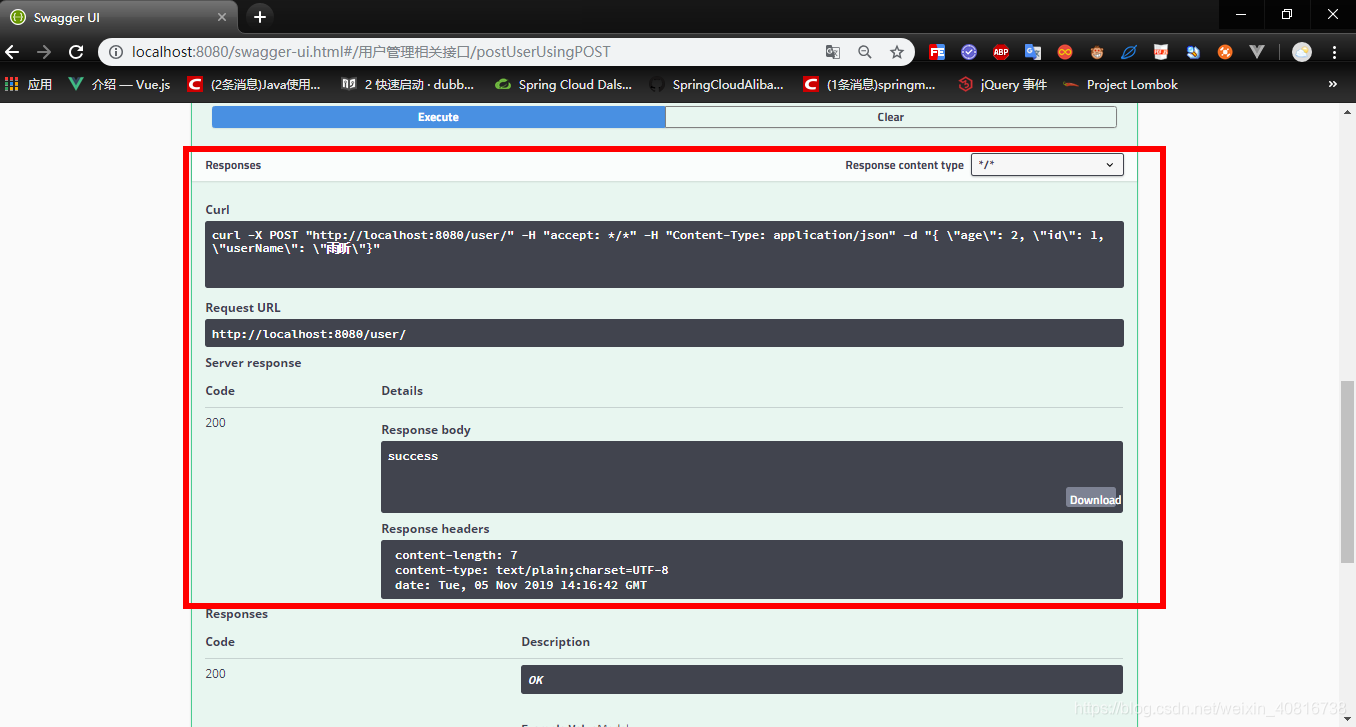Open the (1条消息)springmvc bookmark
The image size is (1356, 727).
pos(870,85)
